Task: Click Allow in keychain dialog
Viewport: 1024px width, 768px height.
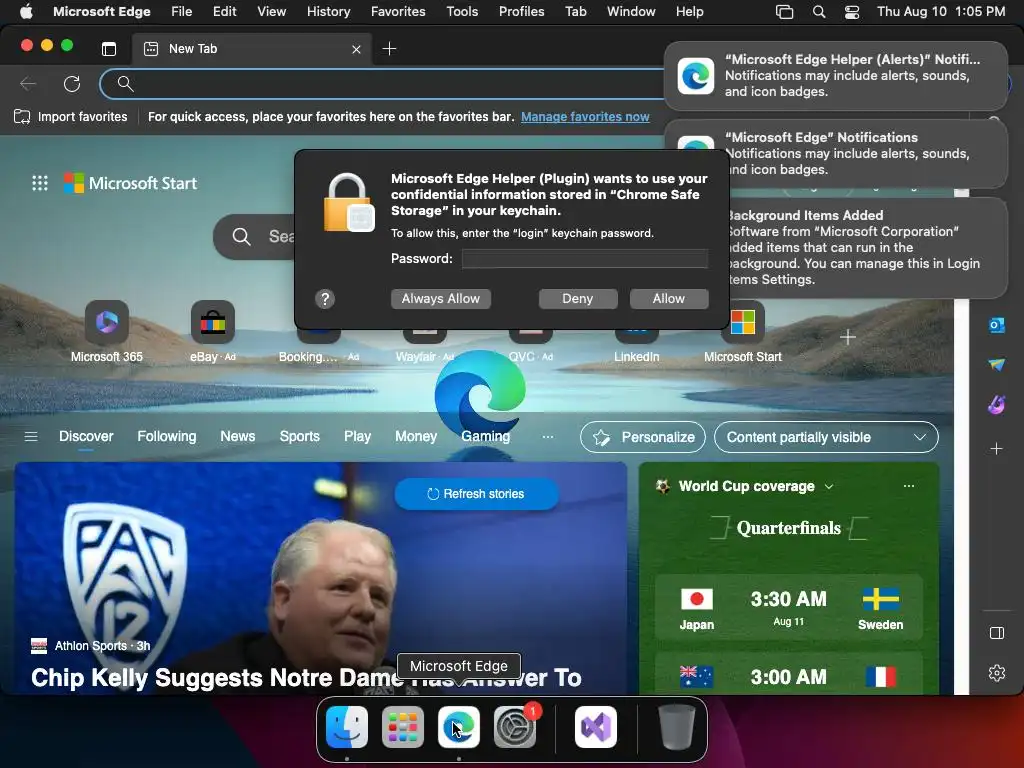Action: pyautogui.click(x=669, y=298)
